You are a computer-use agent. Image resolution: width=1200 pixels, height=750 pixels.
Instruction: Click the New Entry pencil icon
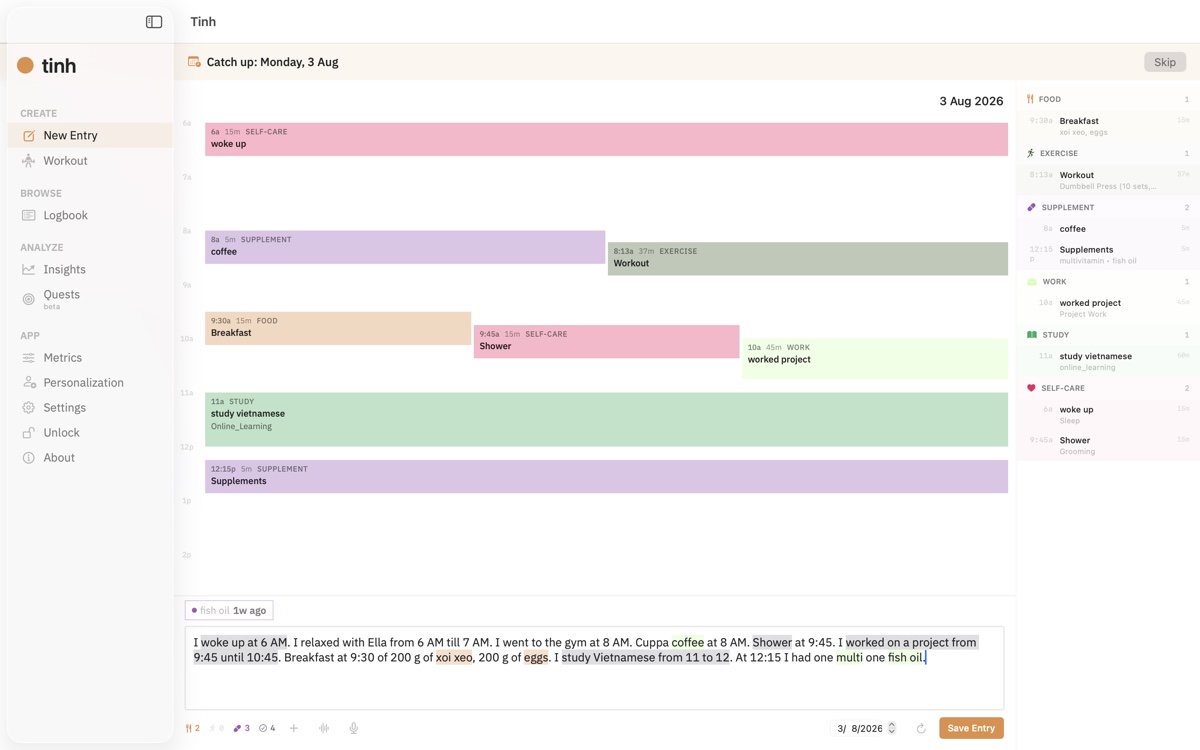click(28, 135)
